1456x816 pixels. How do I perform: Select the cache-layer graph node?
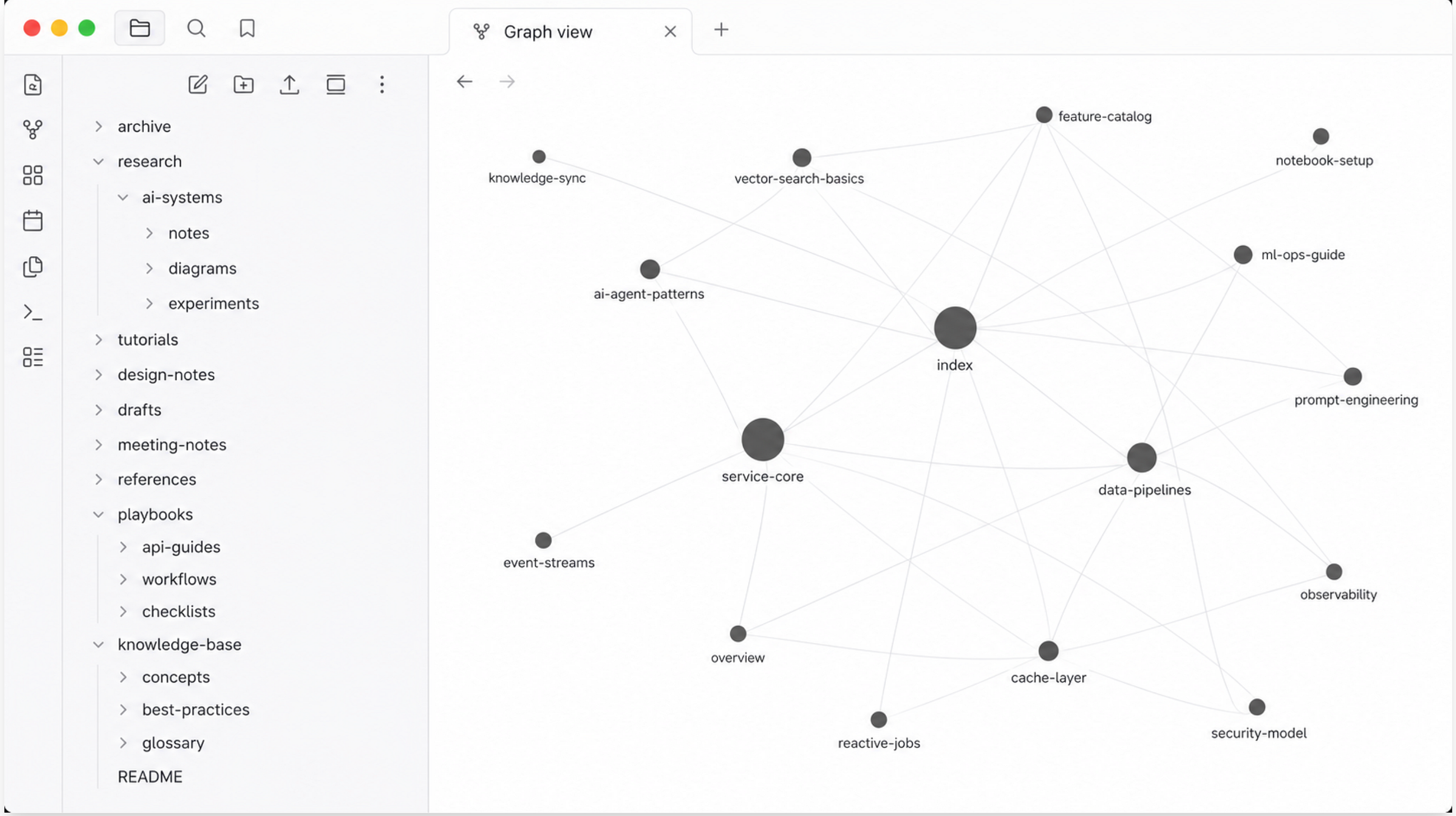point(1048,651)
